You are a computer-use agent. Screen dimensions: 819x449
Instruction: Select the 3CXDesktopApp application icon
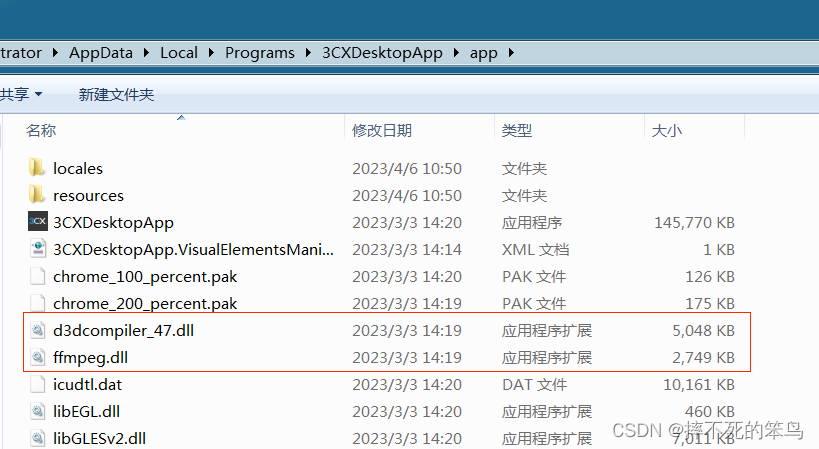38,221
